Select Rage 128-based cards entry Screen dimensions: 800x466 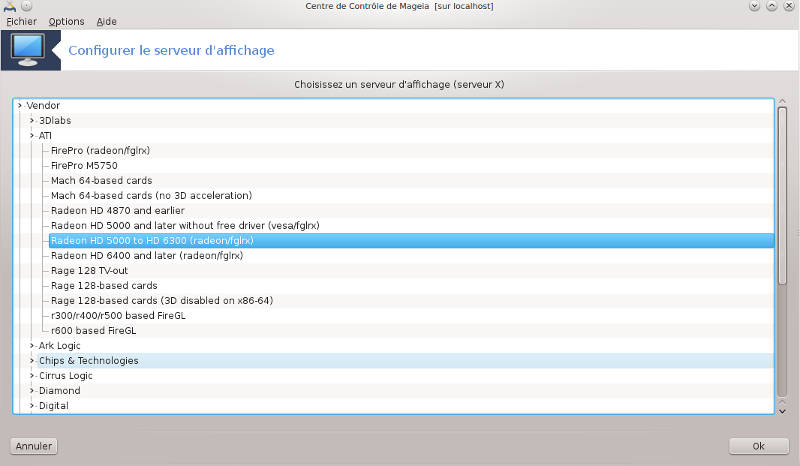coord(104,286)
